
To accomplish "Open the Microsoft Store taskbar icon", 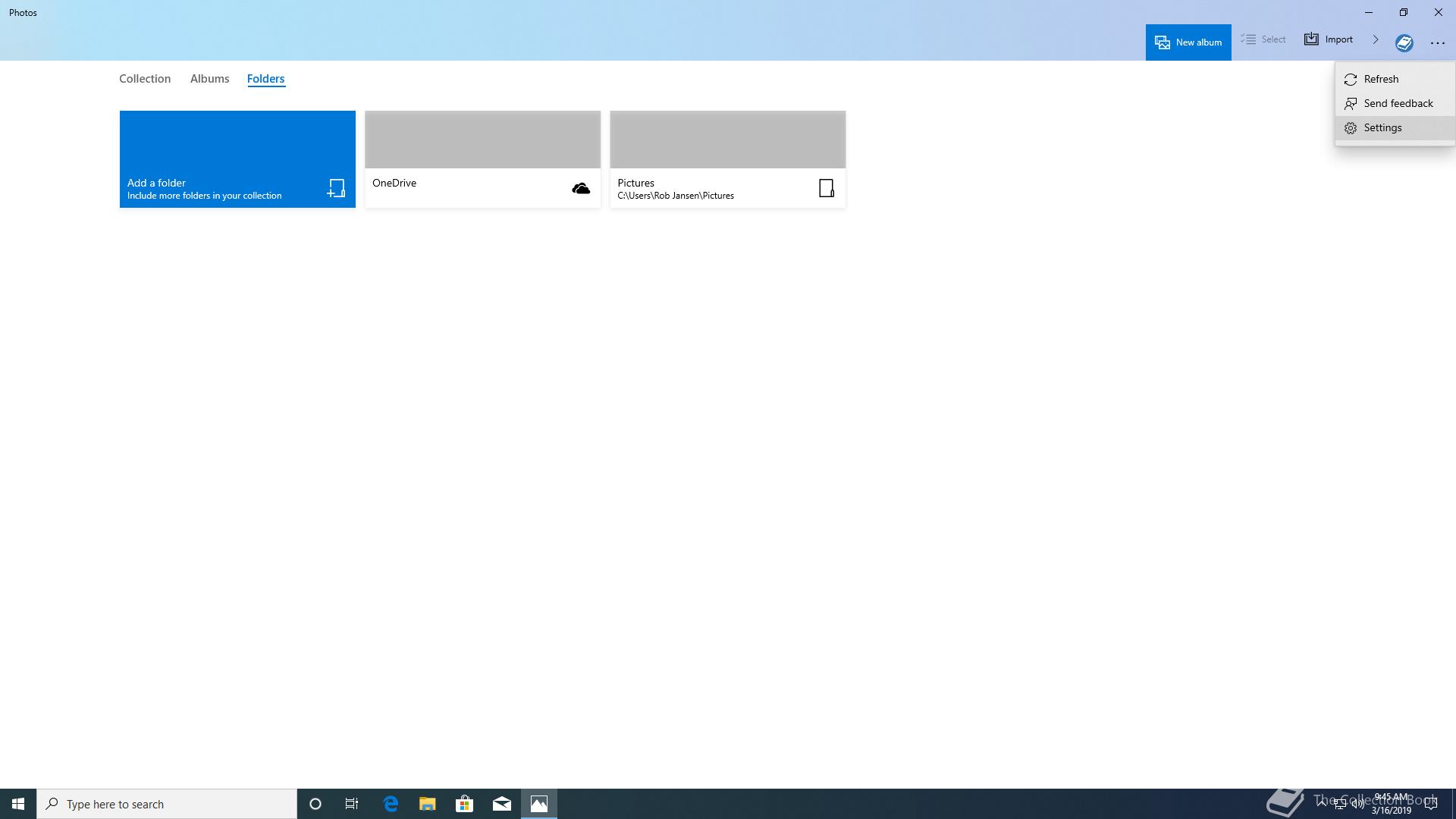I will 464,804.
